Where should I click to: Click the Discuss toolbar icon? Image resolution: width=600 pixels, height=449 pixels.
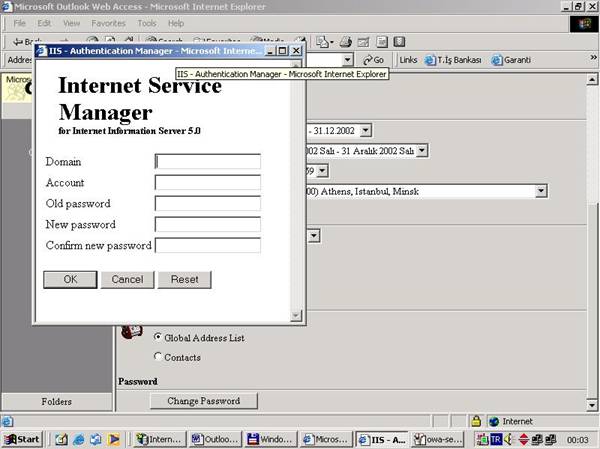(x=382, y=42)
